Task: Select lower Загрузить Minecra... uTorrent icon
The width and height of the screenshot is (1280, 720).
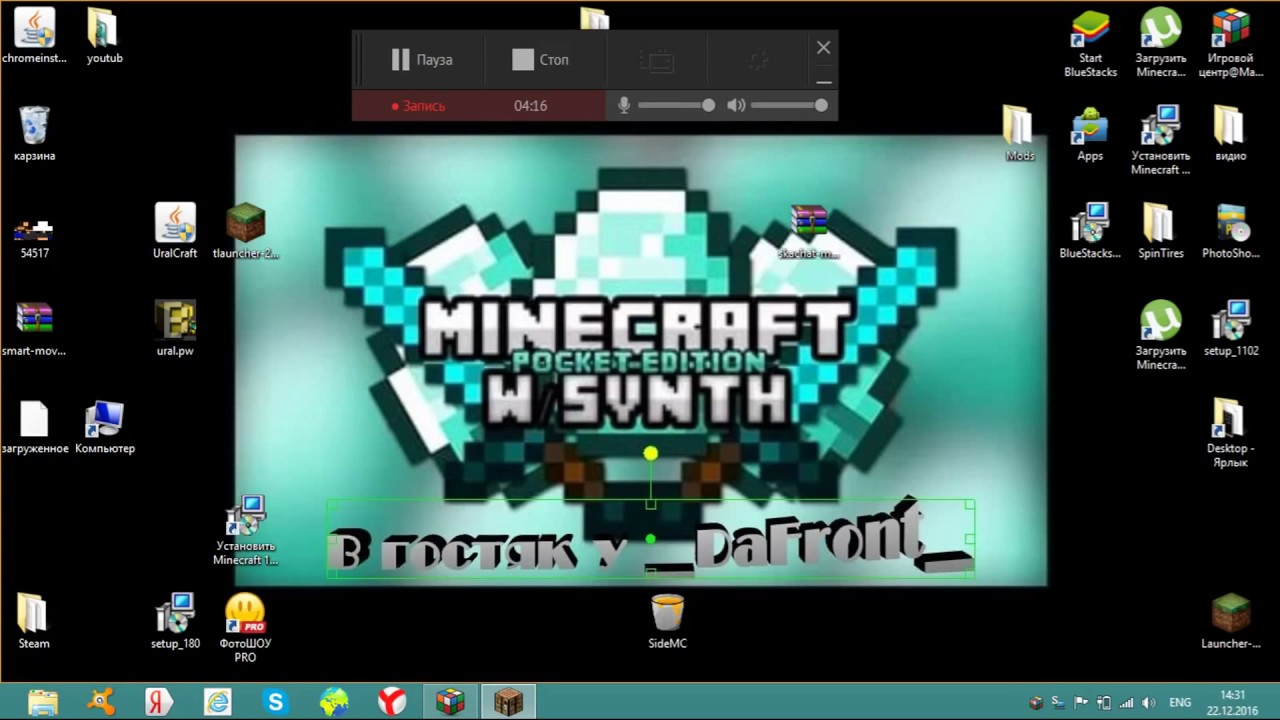Action: pyautogui.click(x=1160, y=335)
